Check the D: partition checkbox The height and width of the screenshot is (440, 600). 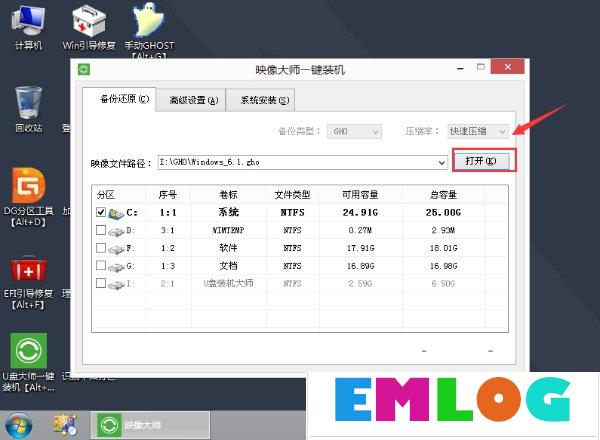click(x=101, y=230)
